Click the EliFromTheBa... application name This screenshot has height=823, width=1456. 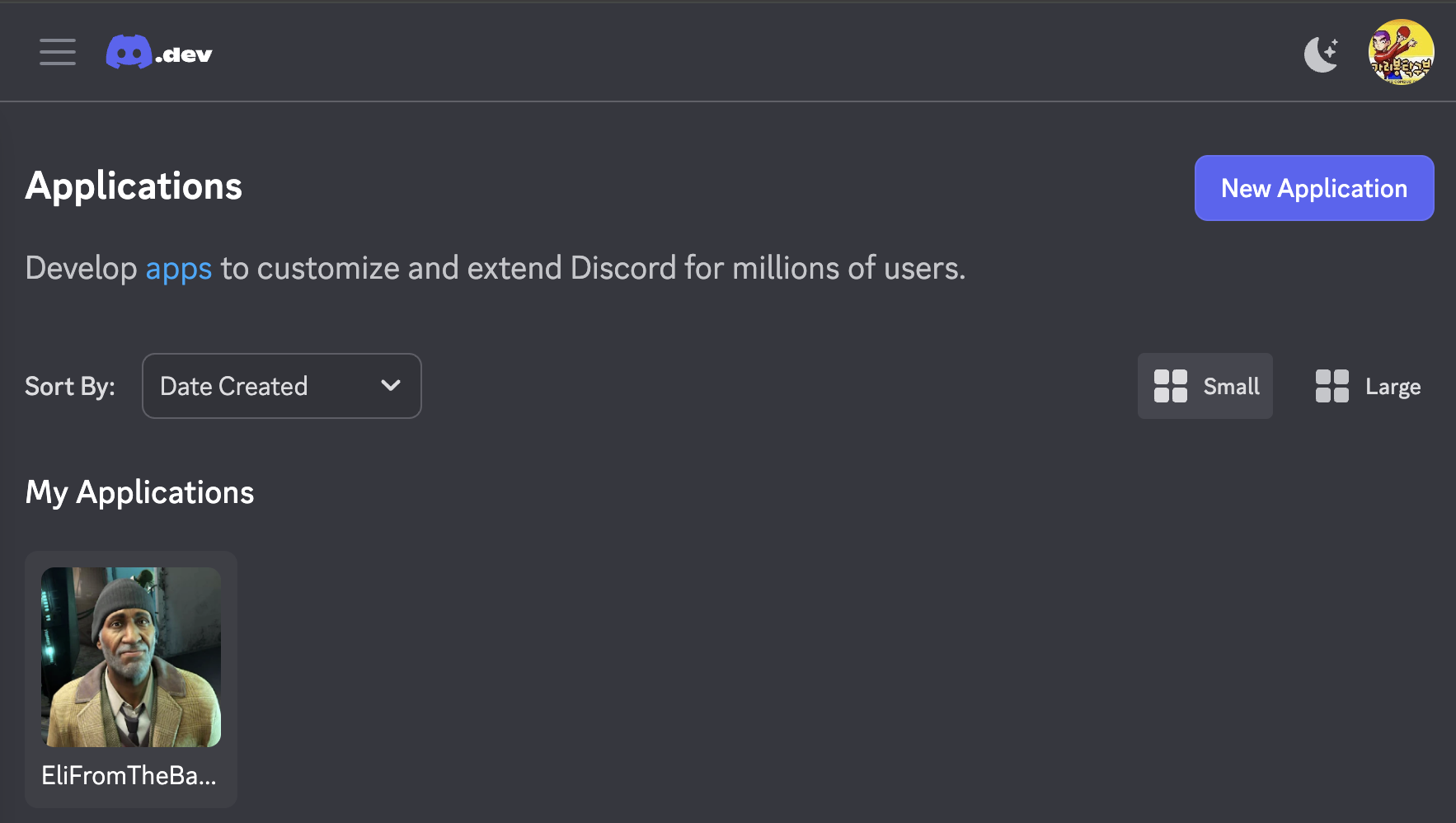pyautogui.click(x=129, y=775)
